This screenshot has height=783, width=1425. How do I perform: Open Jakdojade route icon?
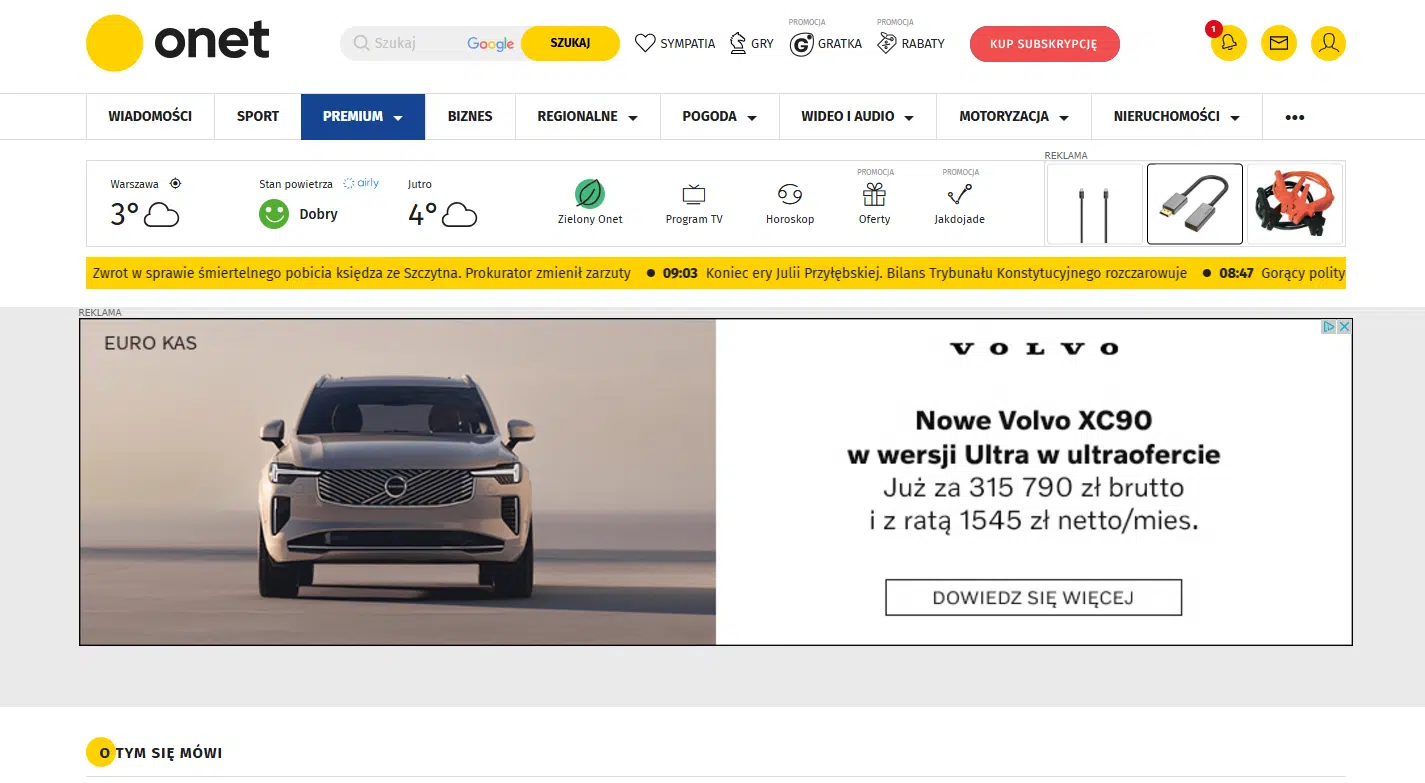pyautogui.click(x=959, y=194)
